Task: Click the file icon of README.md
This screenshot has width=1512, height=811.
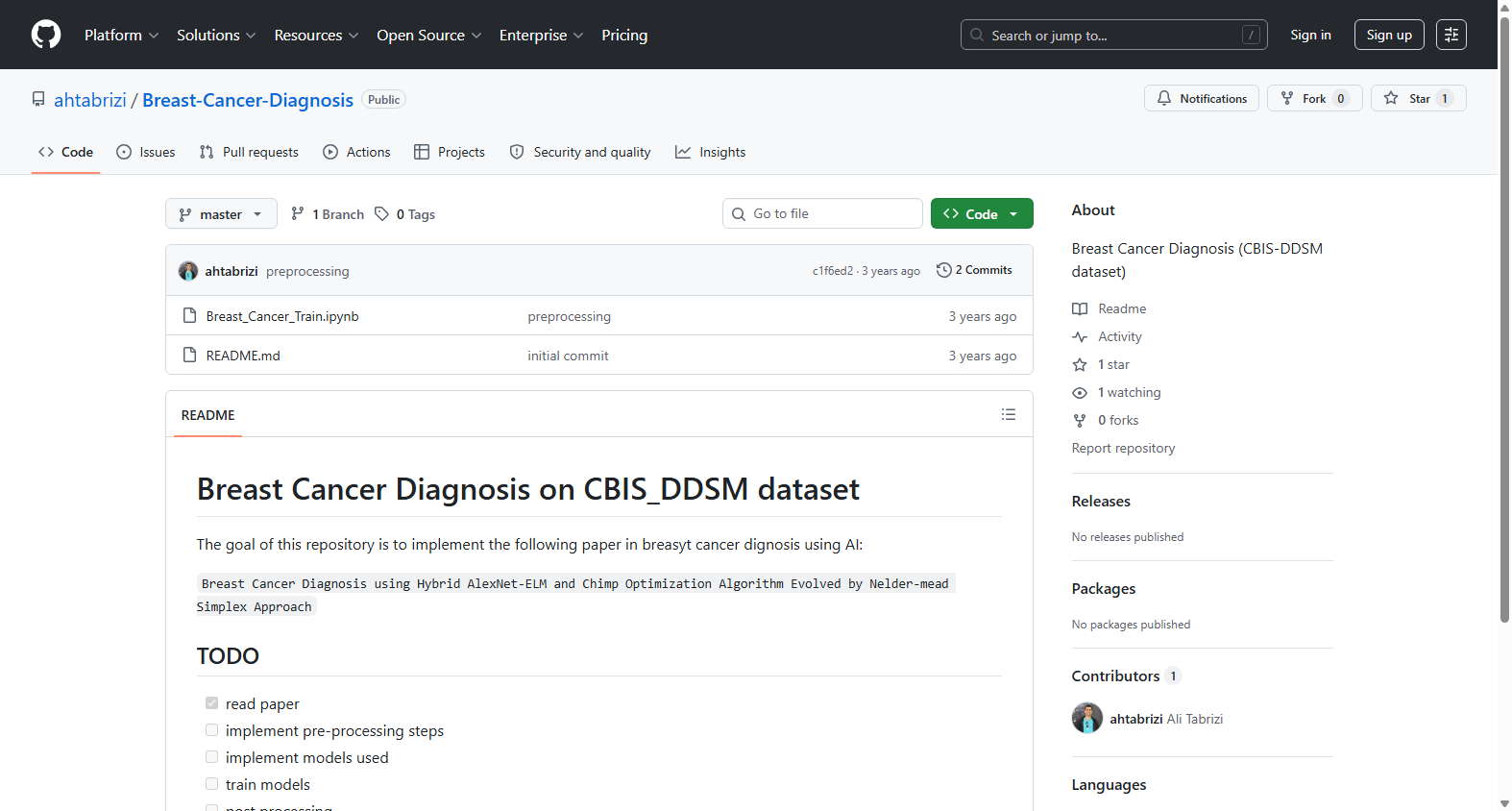Action: (190, 355)
